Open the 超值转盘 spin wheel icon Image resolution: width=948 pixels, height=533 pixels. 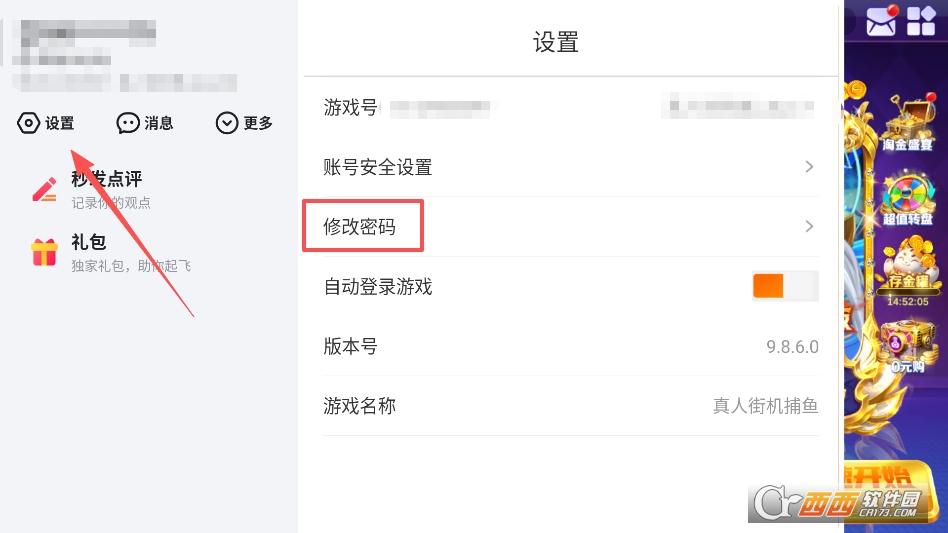[907, 198]
